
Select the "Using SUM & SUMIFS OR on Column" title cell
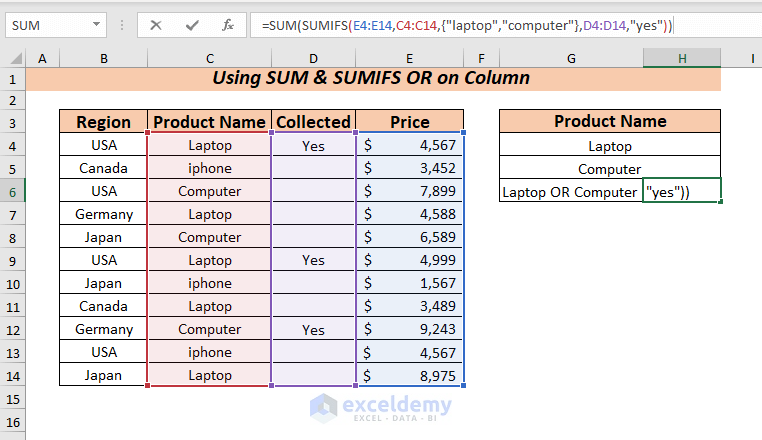pos(373,78)
